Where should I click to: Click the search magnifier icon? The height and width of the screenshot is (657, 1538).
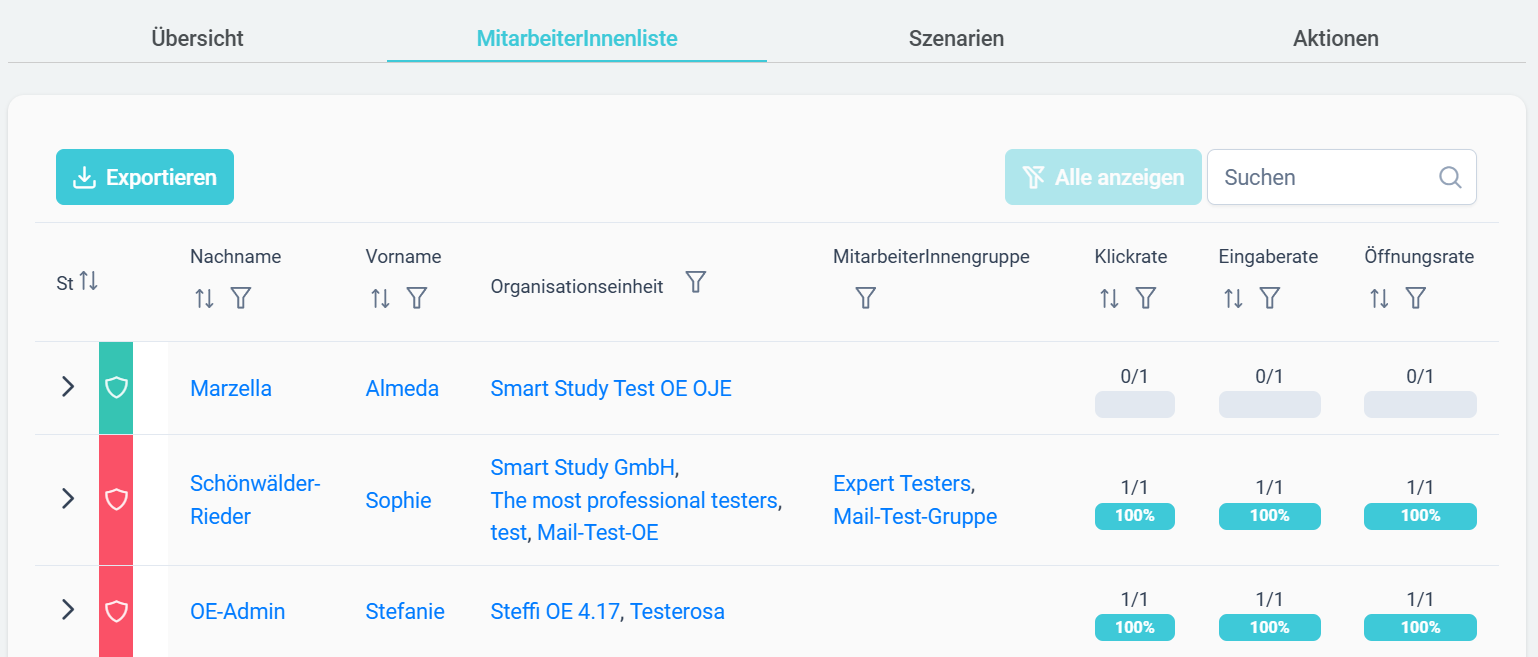pos(1450,177)
